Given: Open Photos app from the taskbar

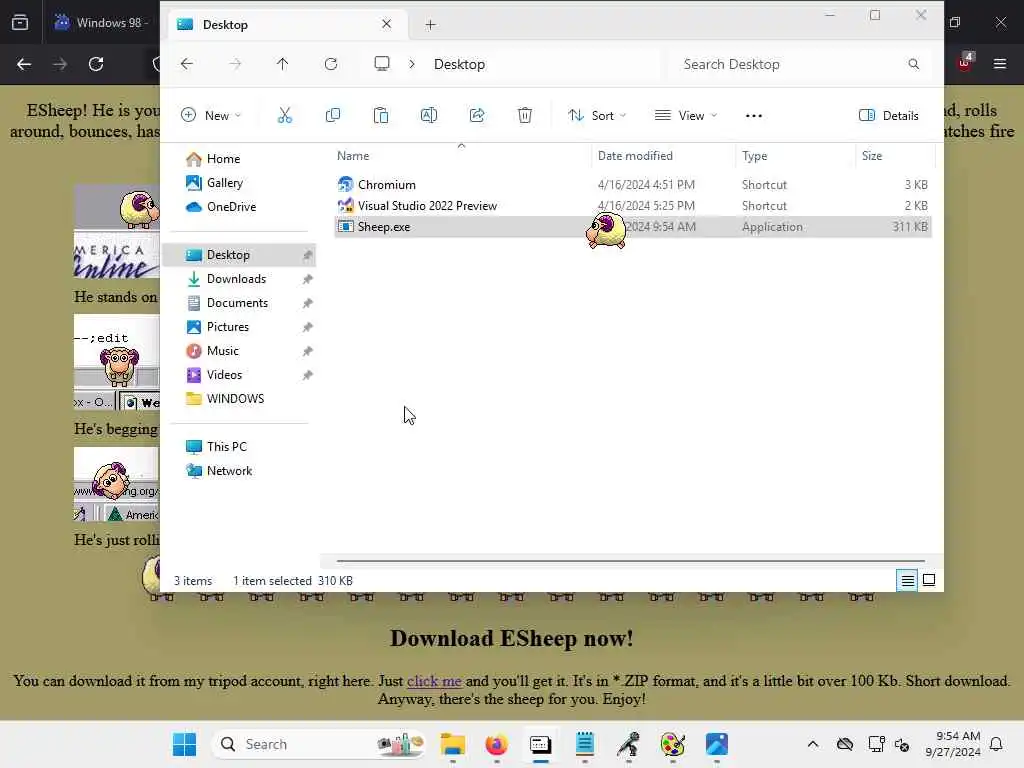Looking at the screenshot, I should pos(716,744).
